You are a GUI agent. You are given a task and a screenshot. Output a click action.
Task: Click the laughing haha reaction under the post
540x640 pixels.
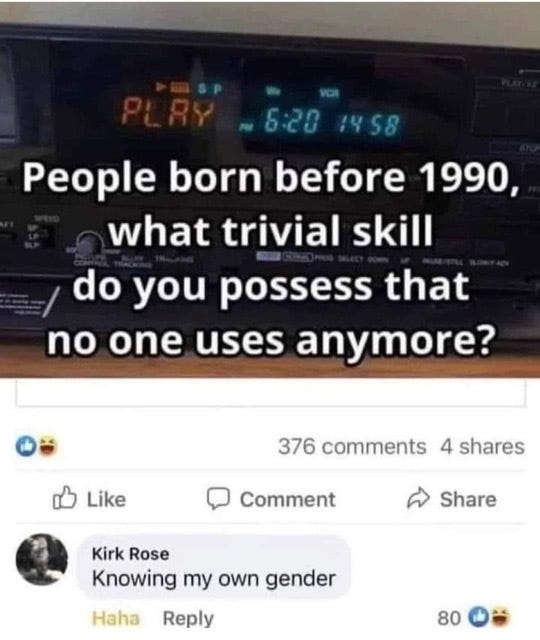coord(48,446)
